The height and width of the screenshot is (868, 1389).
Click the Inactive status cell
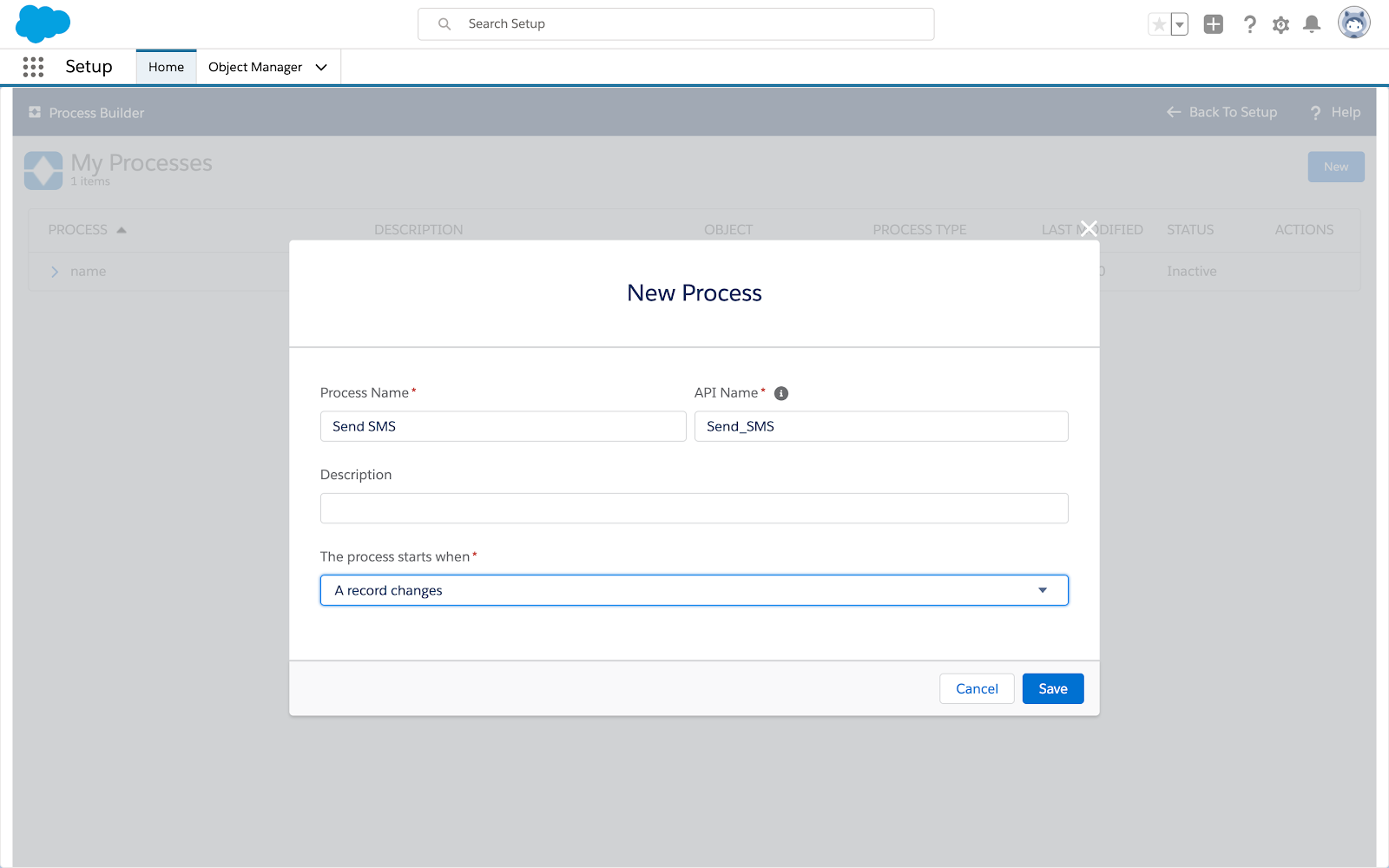tap(1191, 272)
